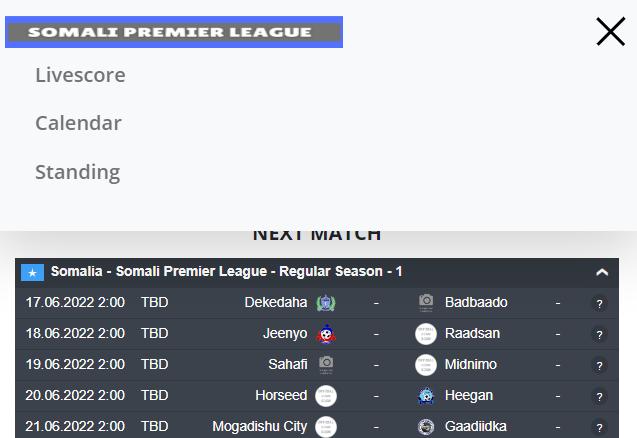The height and width of the screenshot is (438, 637).
Task: Select the Midnimo team name
Action: tap(470, 364)
